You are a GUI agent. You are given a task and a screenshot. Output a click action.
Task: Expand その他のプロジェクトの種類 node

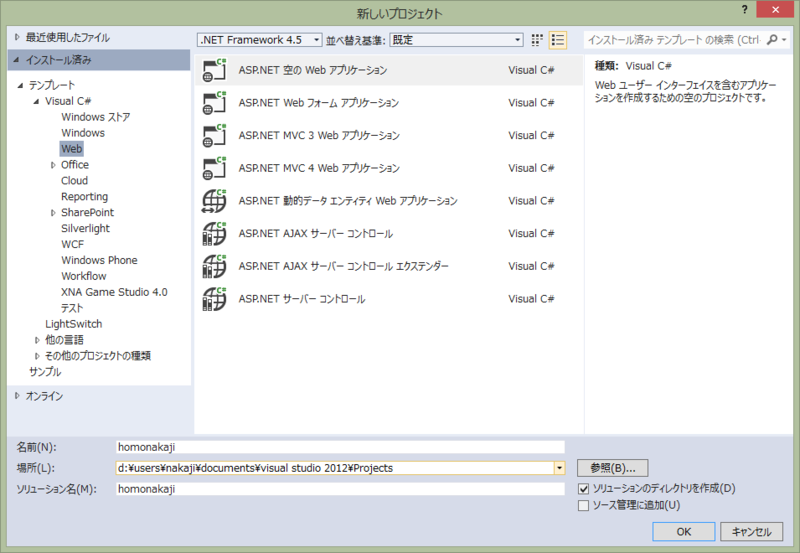[37, 356]
